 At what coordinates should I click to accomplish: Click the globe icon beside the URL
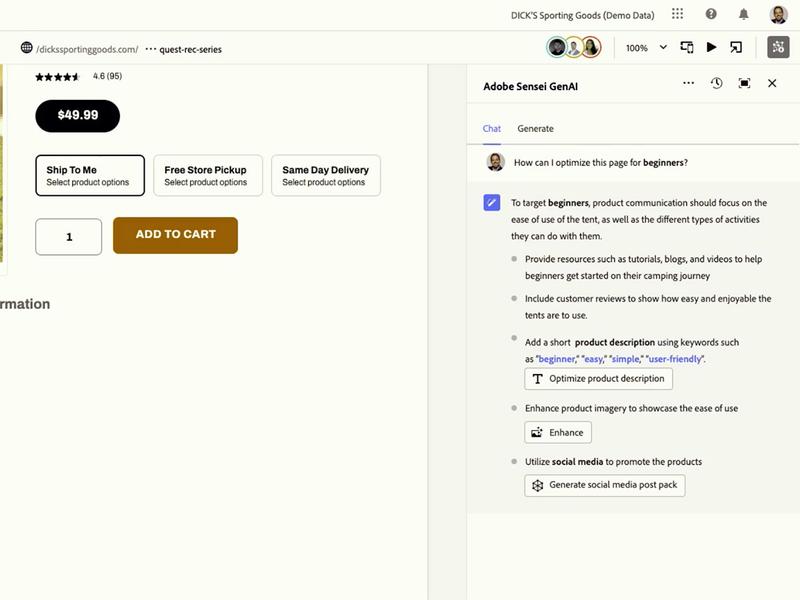coord(27,48)
